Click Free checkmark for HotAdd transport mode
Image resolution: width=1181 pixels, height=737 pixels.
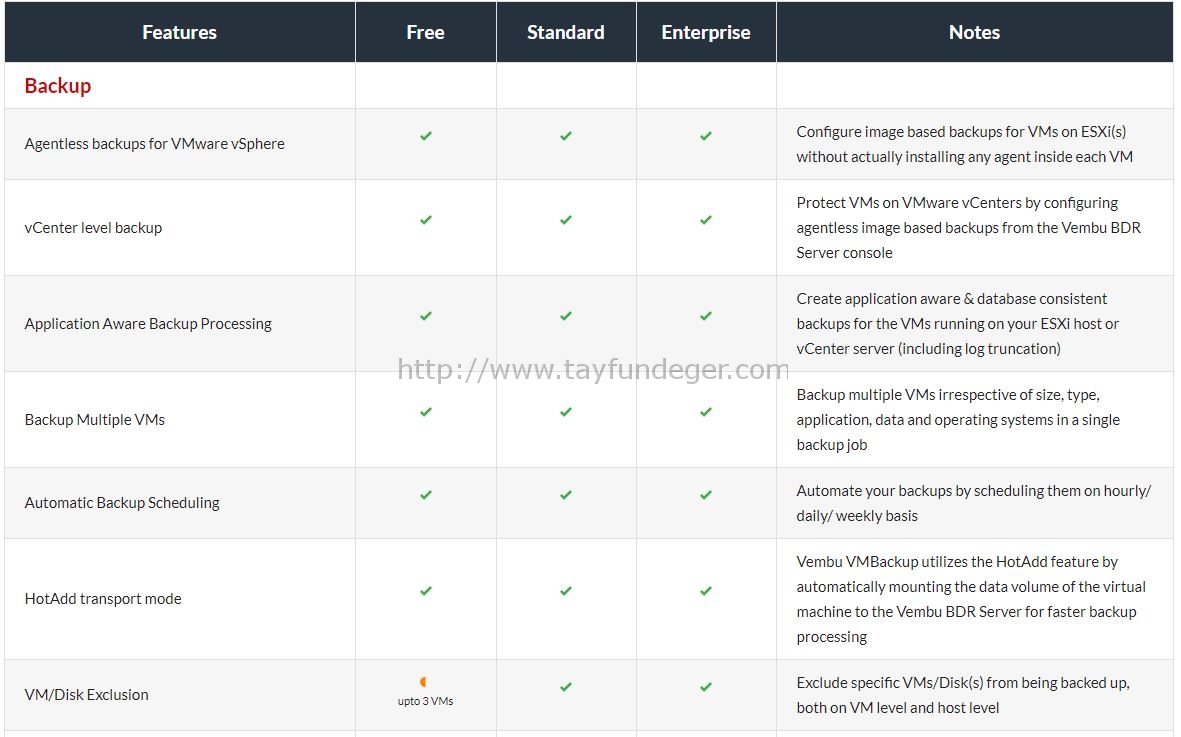pyautogui.click(x=426, y=591)
